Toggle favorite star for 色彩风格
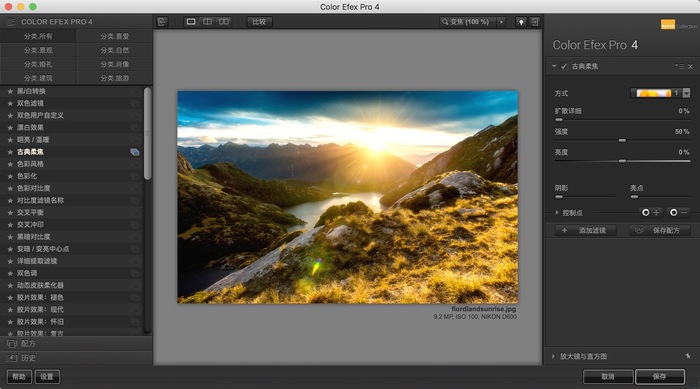Screen dimensions: 700x389 [x=10, y=164]
